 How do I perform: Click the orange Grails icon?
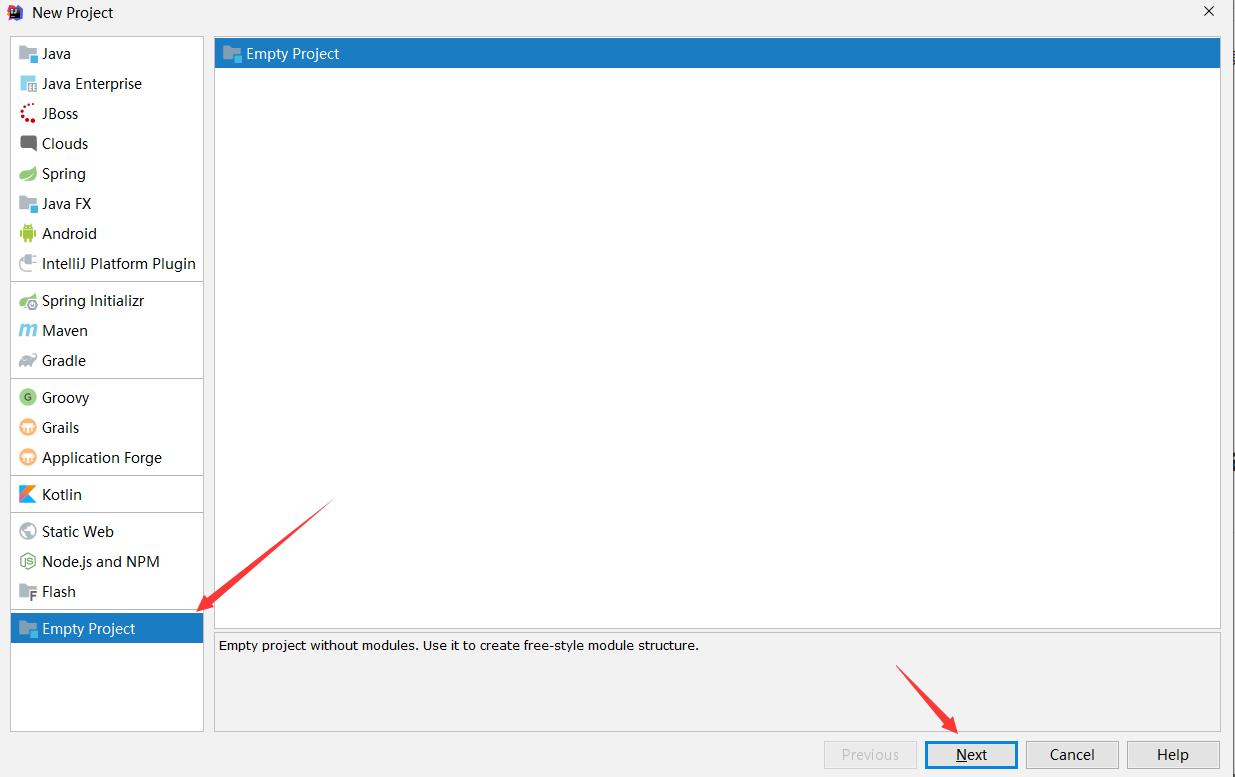point(28,428)
